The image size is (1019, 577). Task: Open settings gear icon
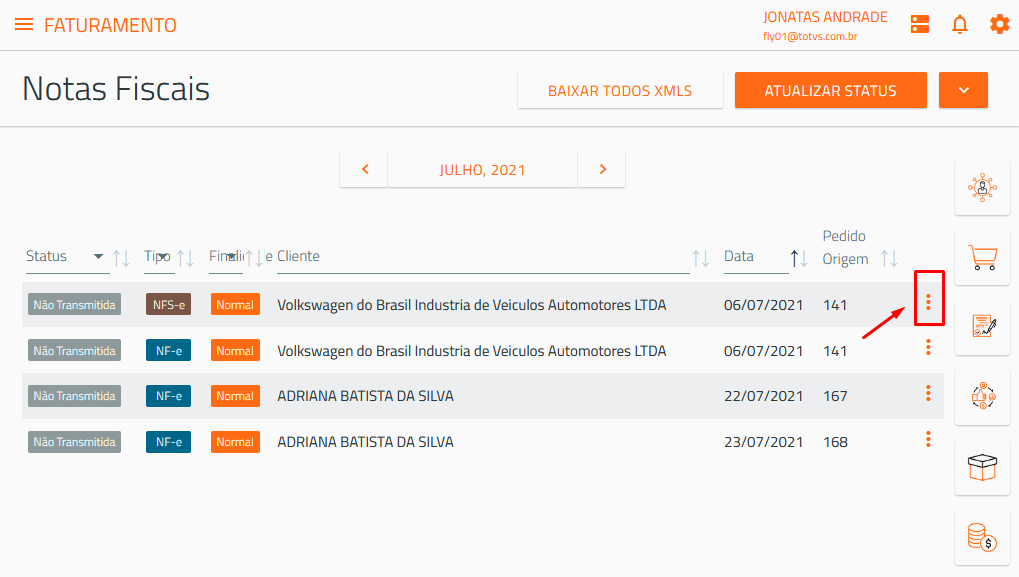[1000, 25]
